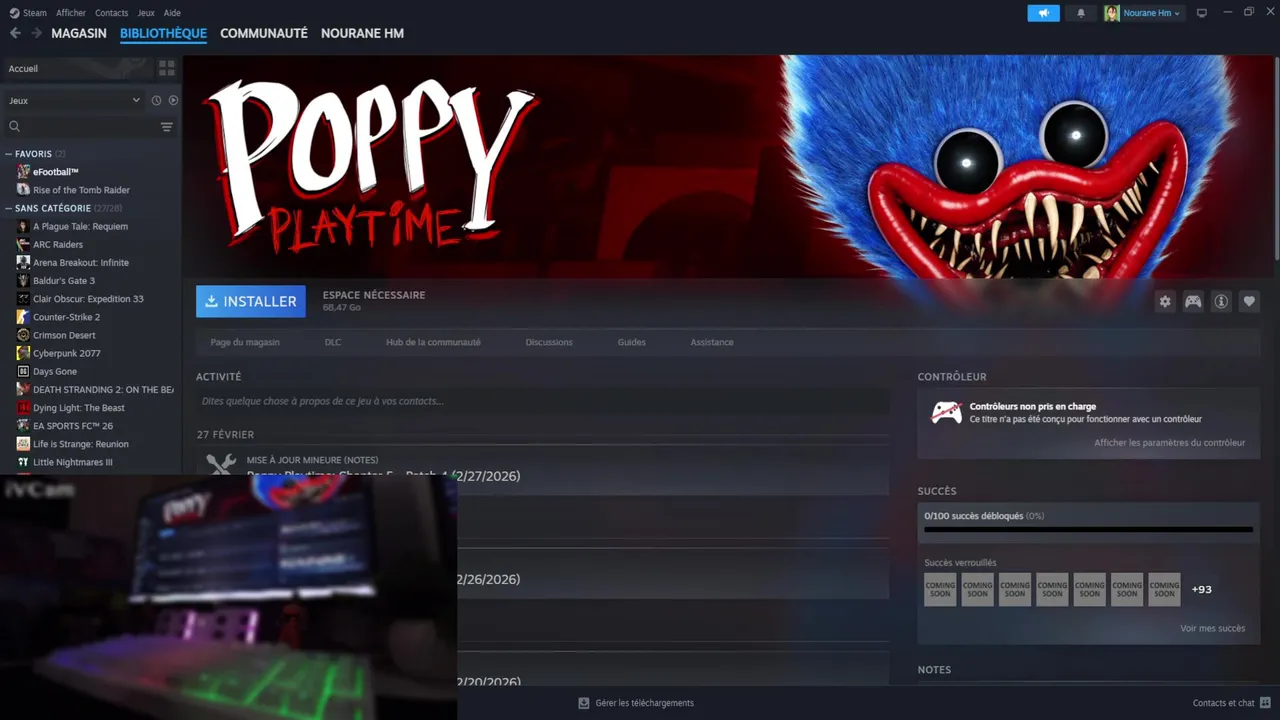Click the achievements progress bar
Viewport: 1280px width, 720px height.
1088,529
